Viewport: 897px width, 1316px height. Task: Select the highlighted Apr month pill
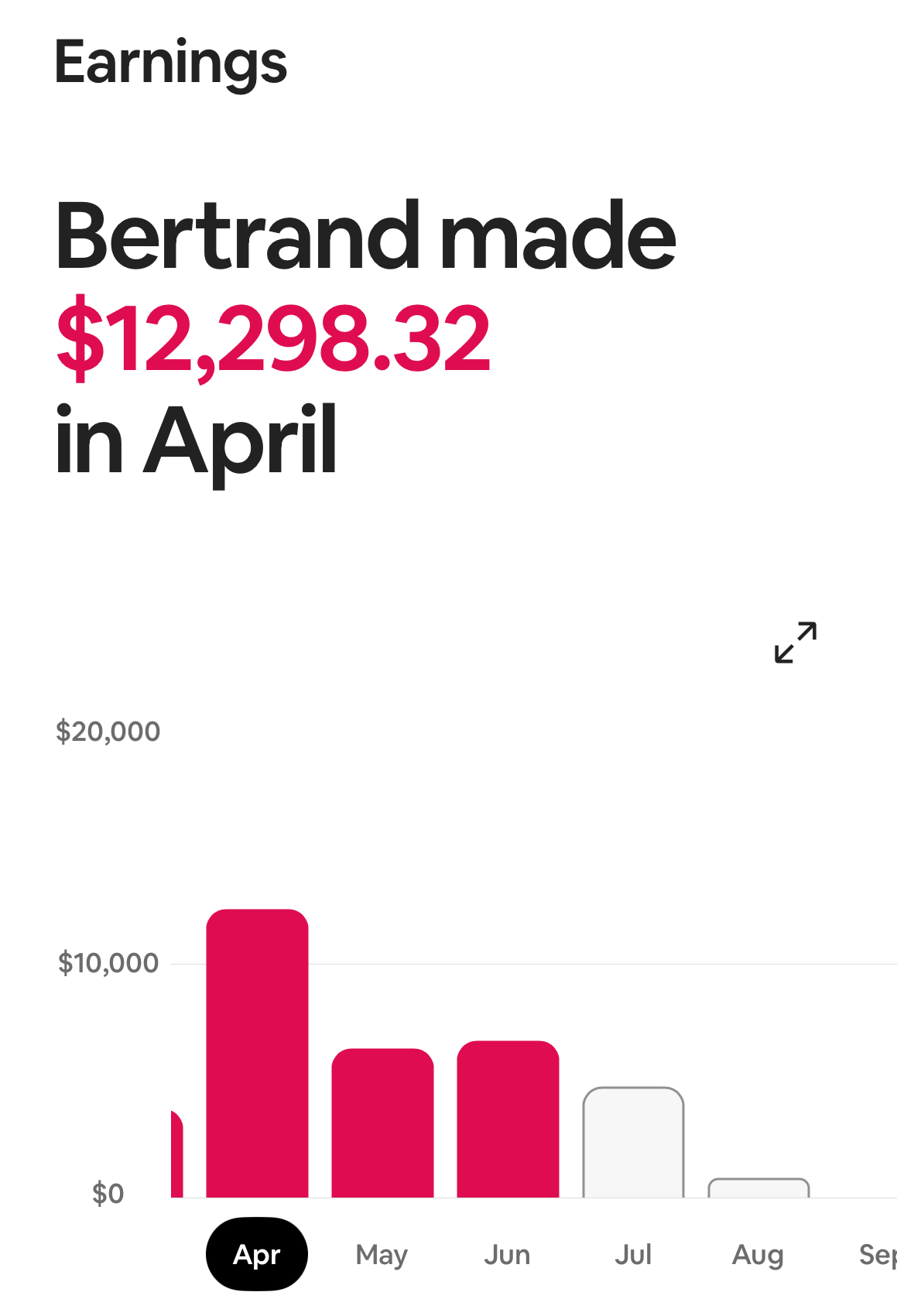pos(257,1254)
